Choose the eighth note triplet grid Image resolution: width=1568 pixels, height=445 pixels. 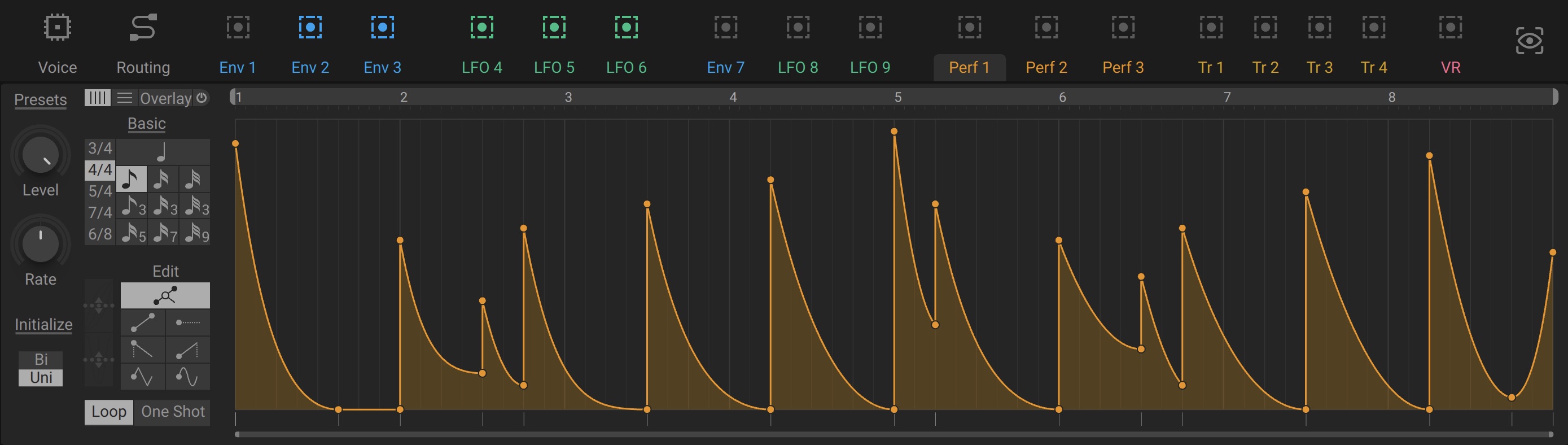pos(131,206)
